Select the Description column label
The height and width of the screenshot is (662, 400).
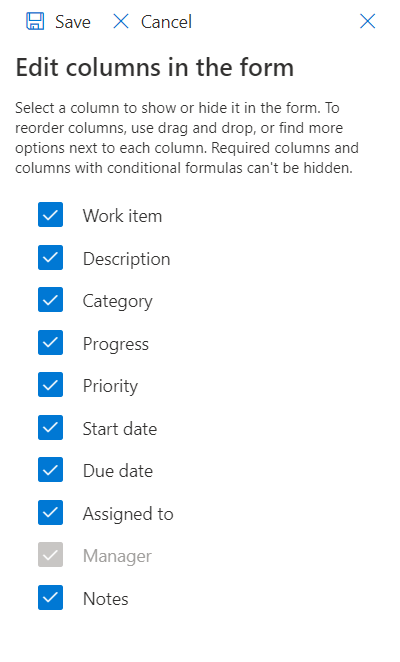click(126, 259)
